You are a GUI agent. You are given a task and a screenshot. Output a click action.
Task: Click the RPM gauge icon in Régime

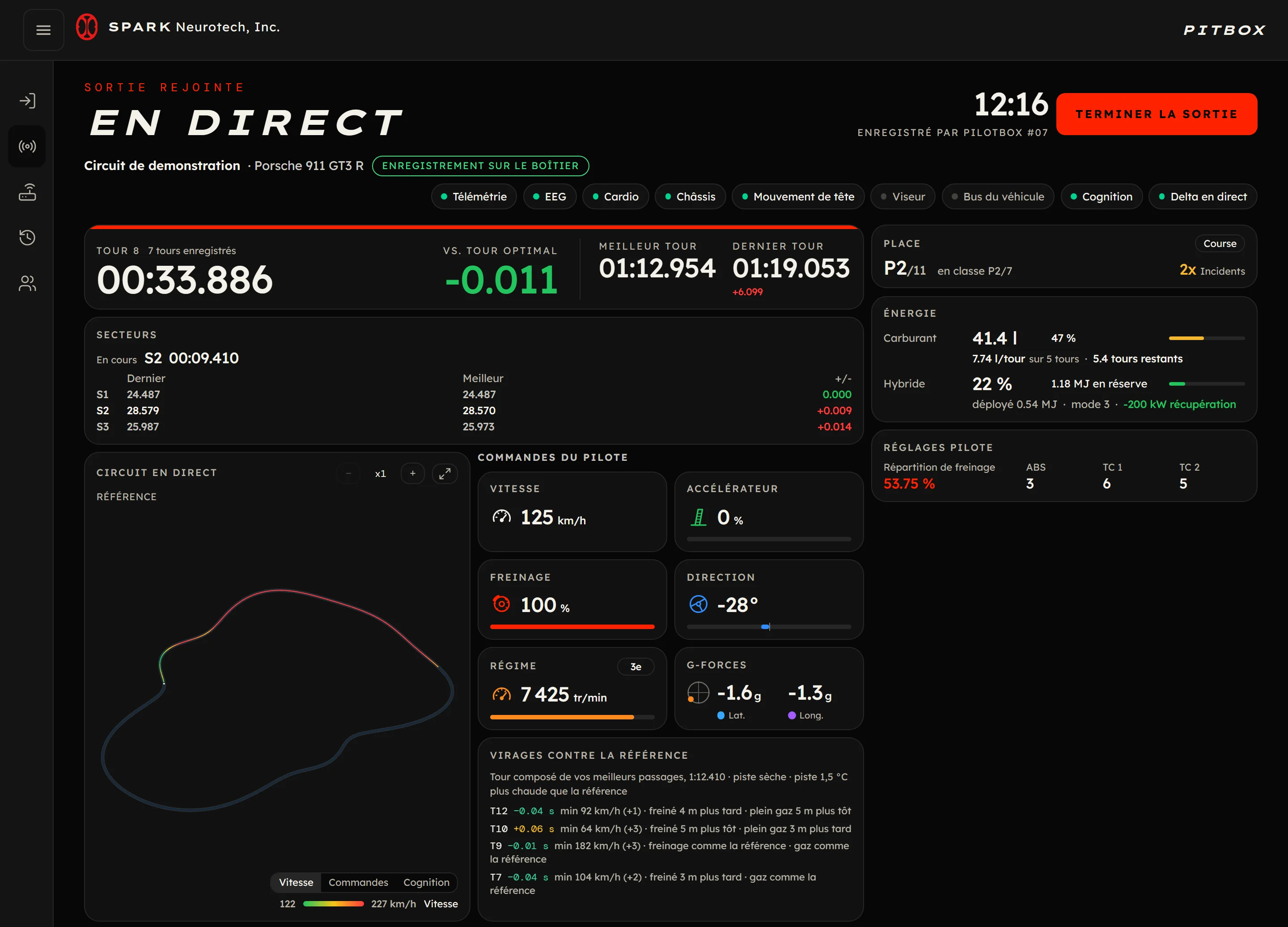(x=501, y=694)
